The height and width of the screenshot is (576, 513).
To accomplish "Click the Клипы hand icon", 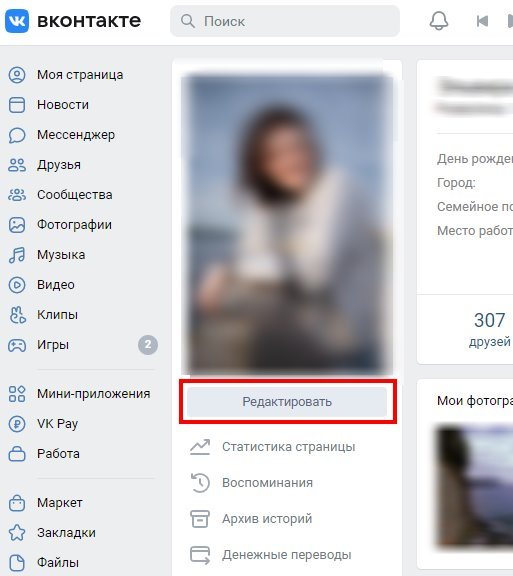I will [x=17, y=315].
